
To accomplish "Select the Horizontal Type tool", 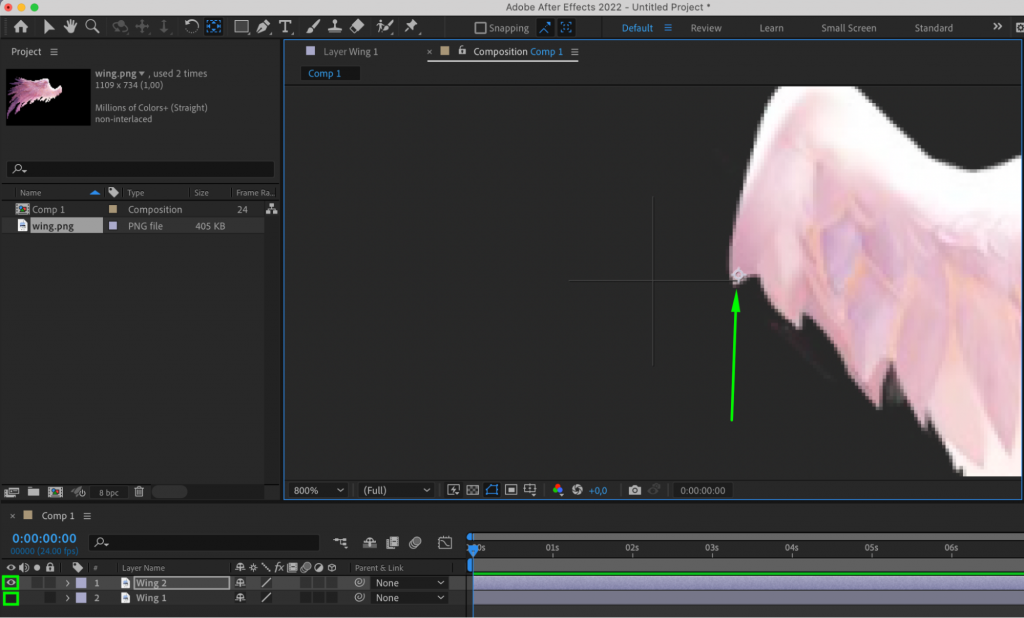I will coord(285,27).
